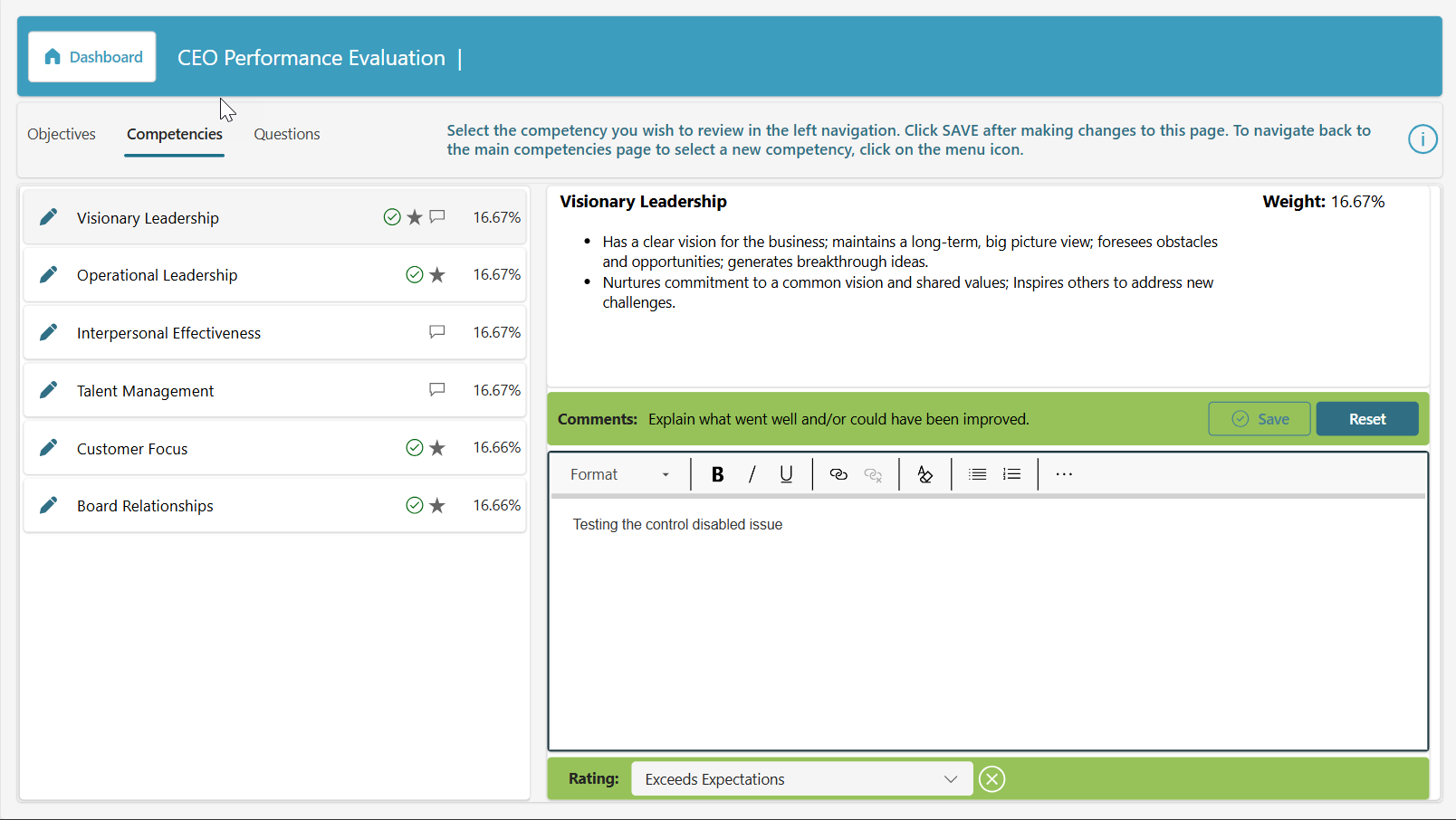
Task: Expand the Rating dropdown showing Exceeds Expectations
Action: click(x=801, y=779)
